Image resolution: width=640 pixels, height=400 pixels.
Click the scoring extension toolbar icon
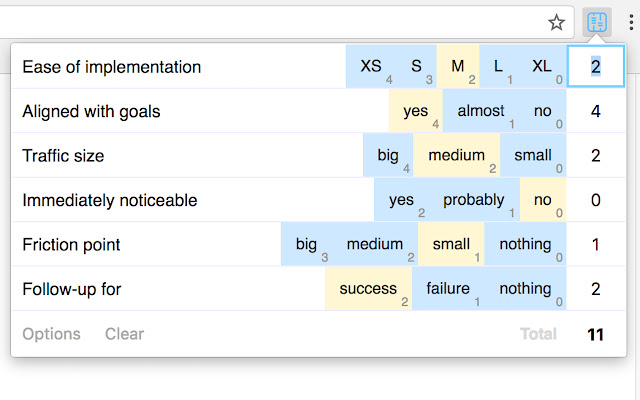[x=596, y=22]
